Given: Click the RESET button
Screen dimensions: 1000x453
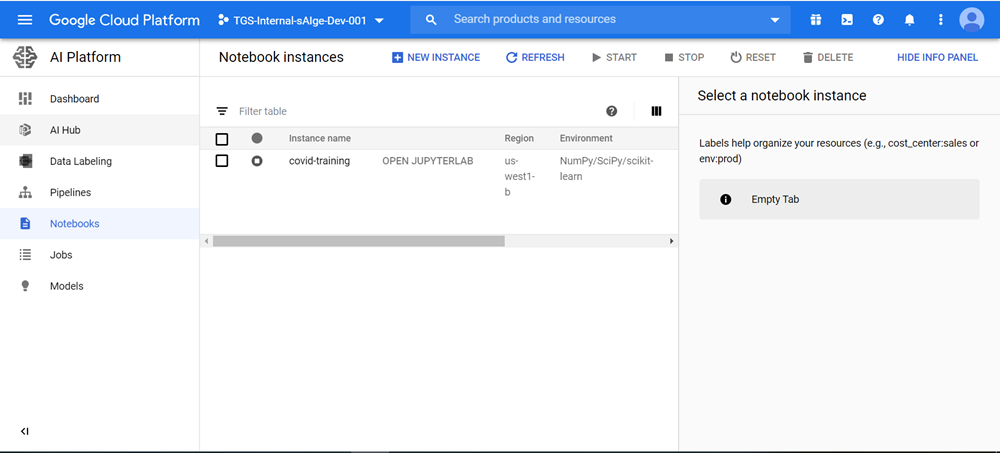Looking at the screenshot, I should [x=753, y=57].
